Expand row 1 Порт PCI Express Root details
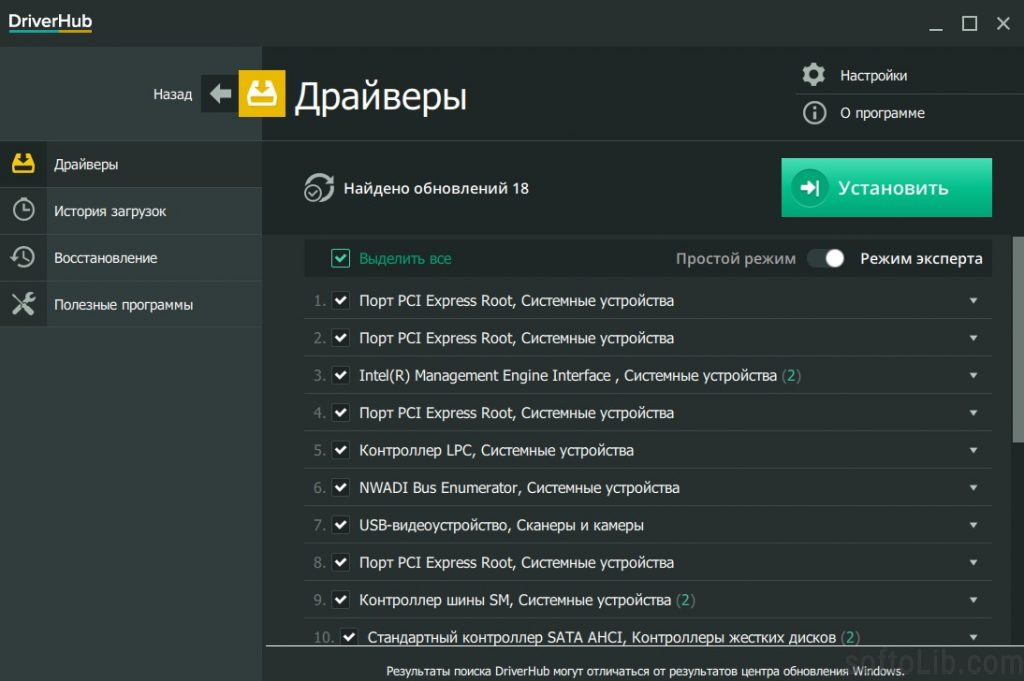The height and width of the screenshot is (681, 1024). coord(973,300)
